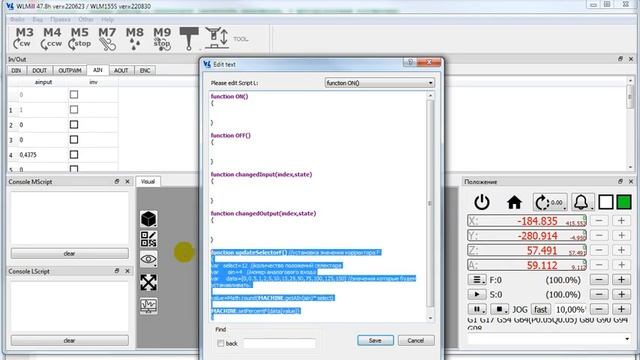Viewport: 640px width, 360px height.
Task: Save the edited script
Action: point(375,340)
